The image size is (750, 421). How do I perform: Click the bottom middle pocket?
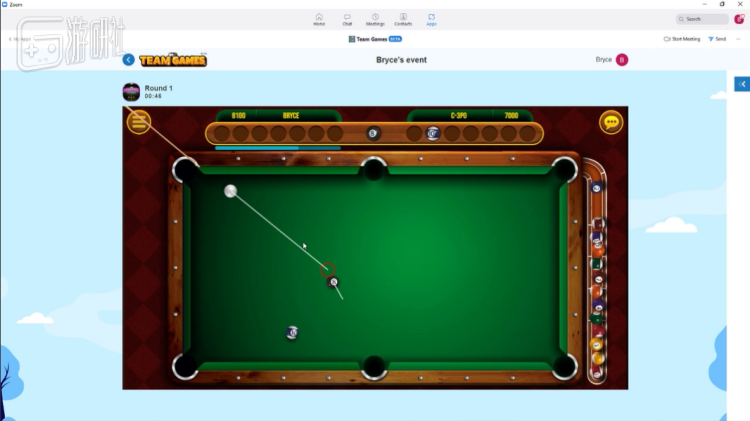pos(374,368)
